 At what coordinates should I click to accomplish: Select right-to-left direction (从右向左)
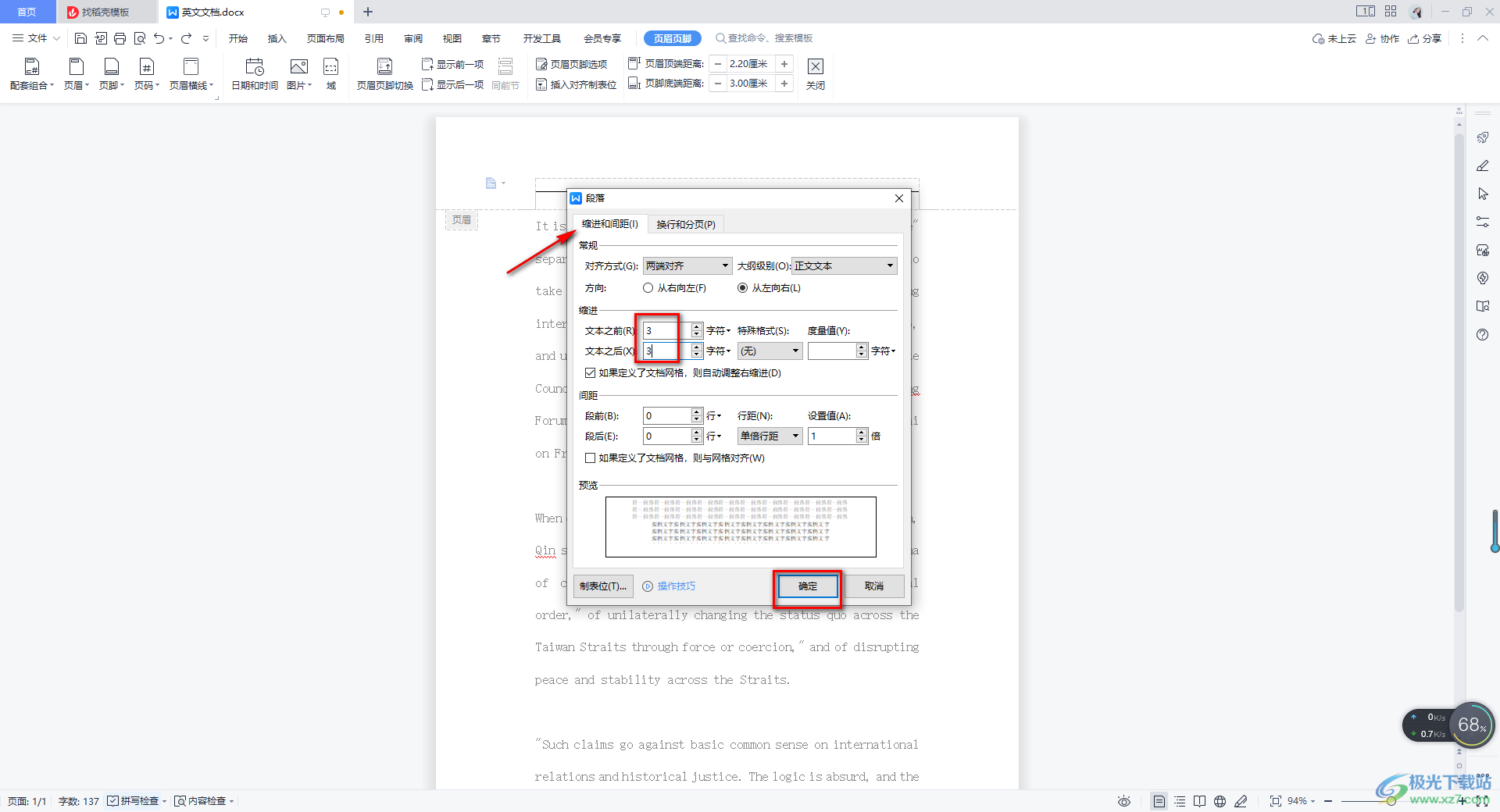674,288
